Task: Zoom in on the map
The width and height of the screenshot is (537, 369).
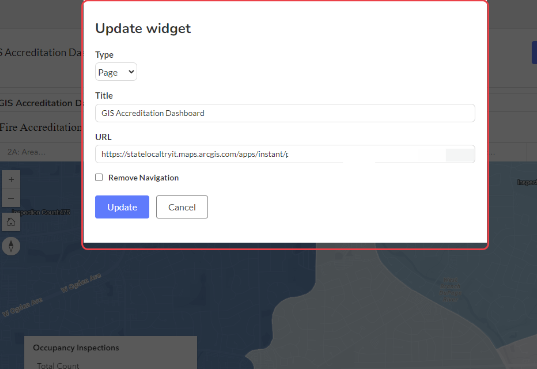Action: click(11, 180)
